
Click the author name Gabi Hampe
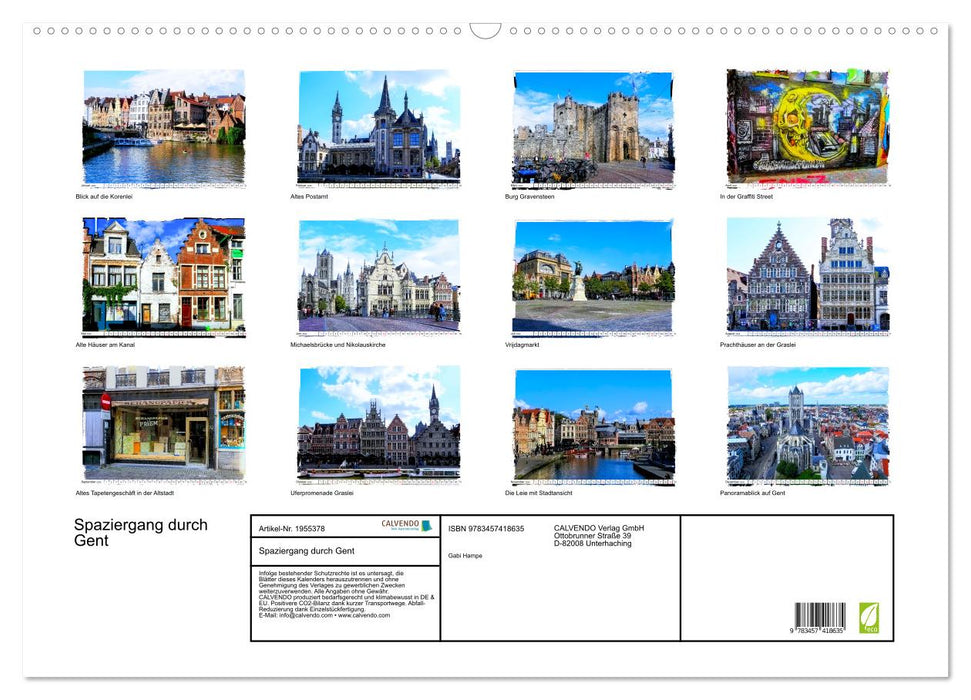[x=465, y=556]
